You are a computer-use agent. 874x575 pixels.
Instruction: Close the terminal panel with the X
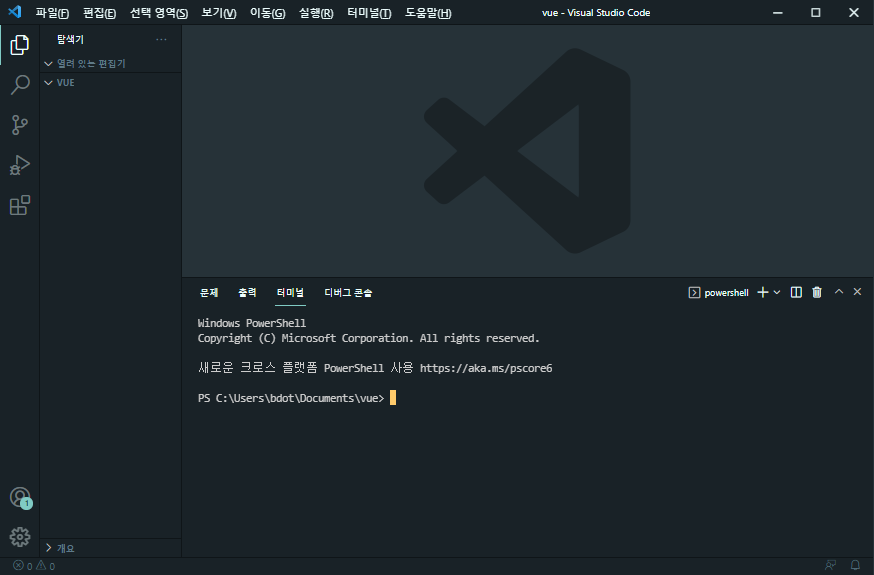coord(857,291)
